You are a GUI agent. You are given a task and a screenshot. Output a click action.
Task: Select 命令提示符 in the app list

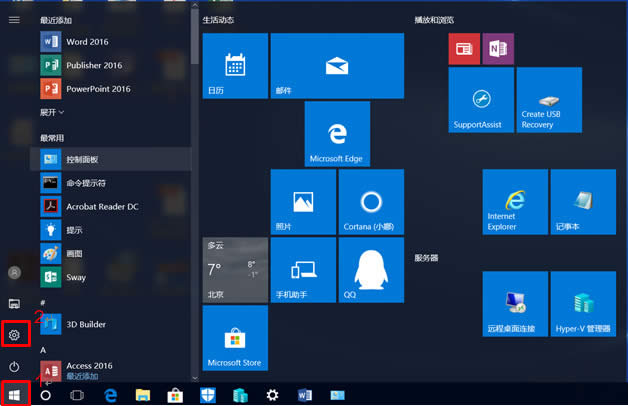(x=85, y=183)
